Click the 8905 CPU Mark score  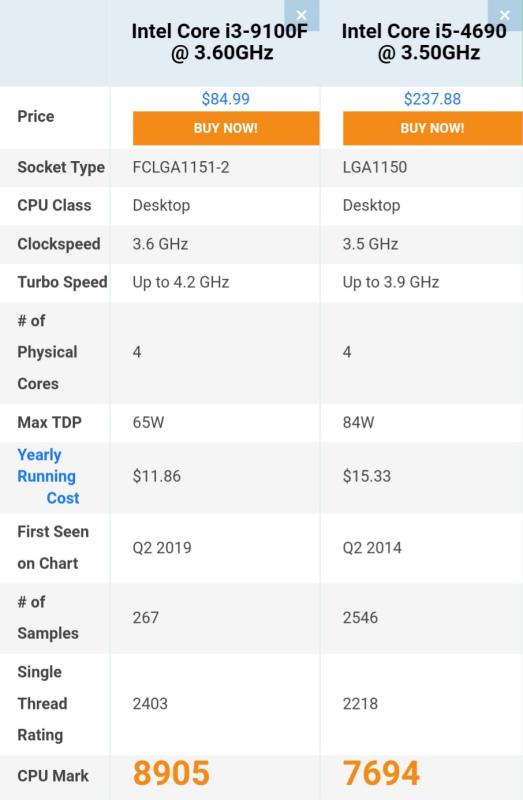pos(171,773)
